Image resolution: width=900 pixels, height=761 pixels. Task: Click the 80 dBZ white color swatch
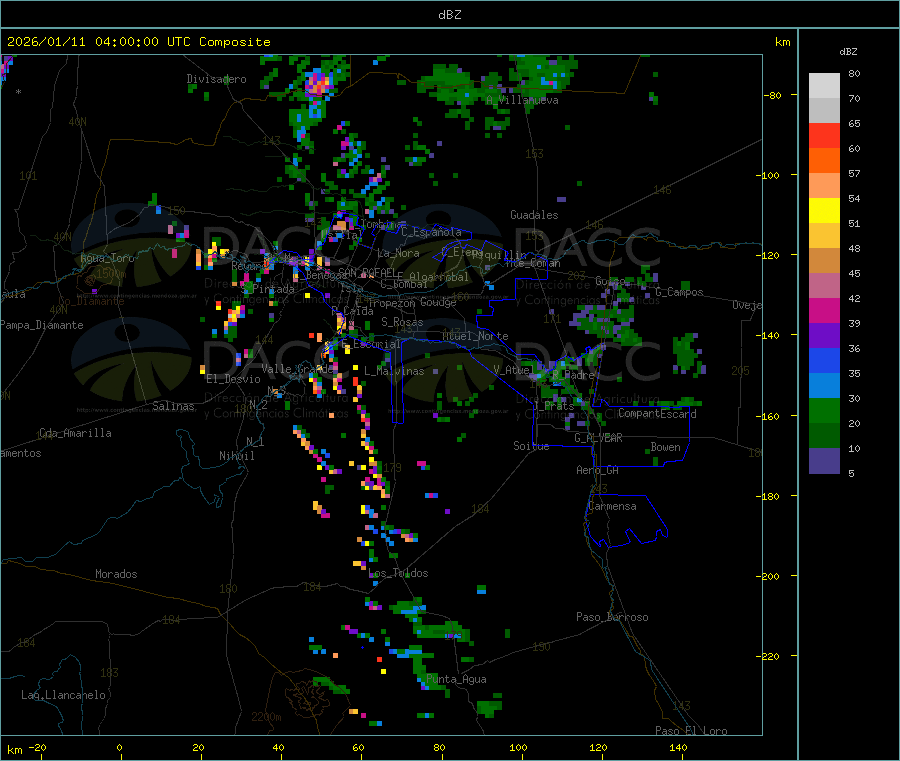[824, 86]
